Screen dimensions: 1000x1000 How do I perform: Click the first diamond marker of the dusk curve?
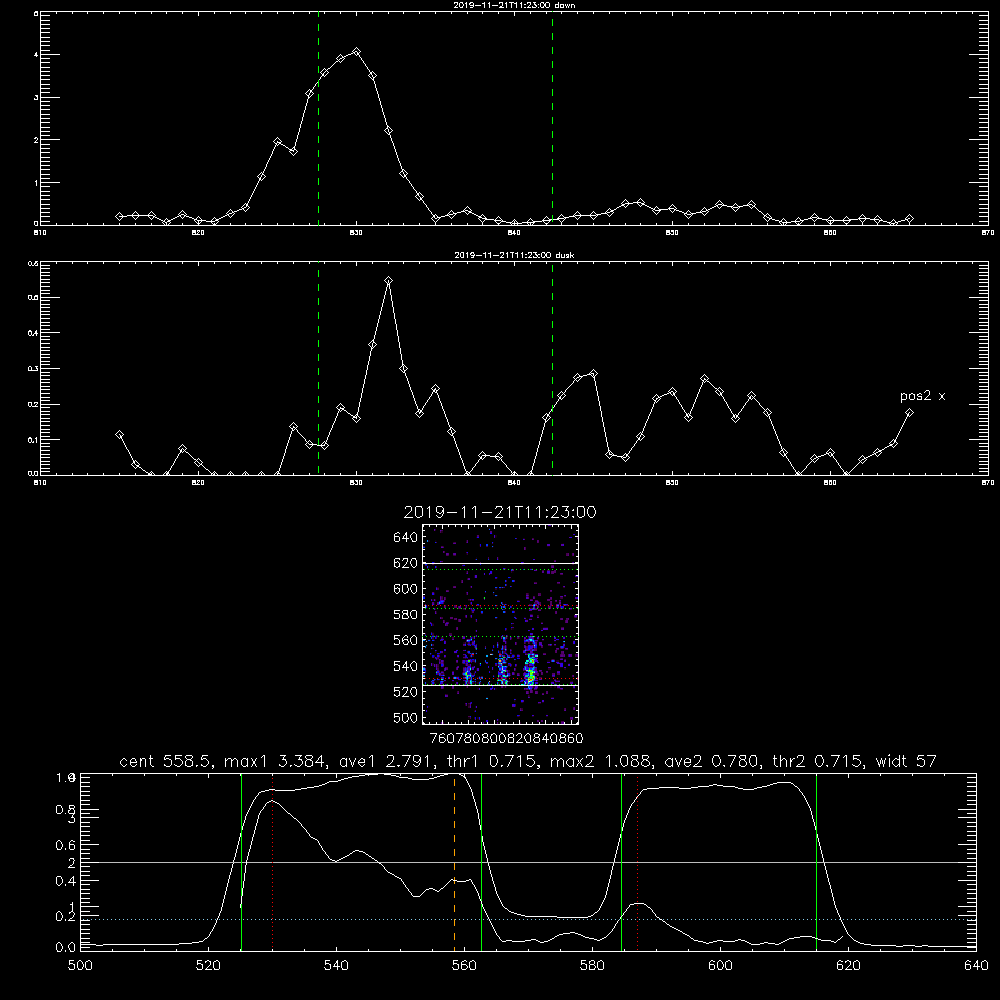click(119, 434)
